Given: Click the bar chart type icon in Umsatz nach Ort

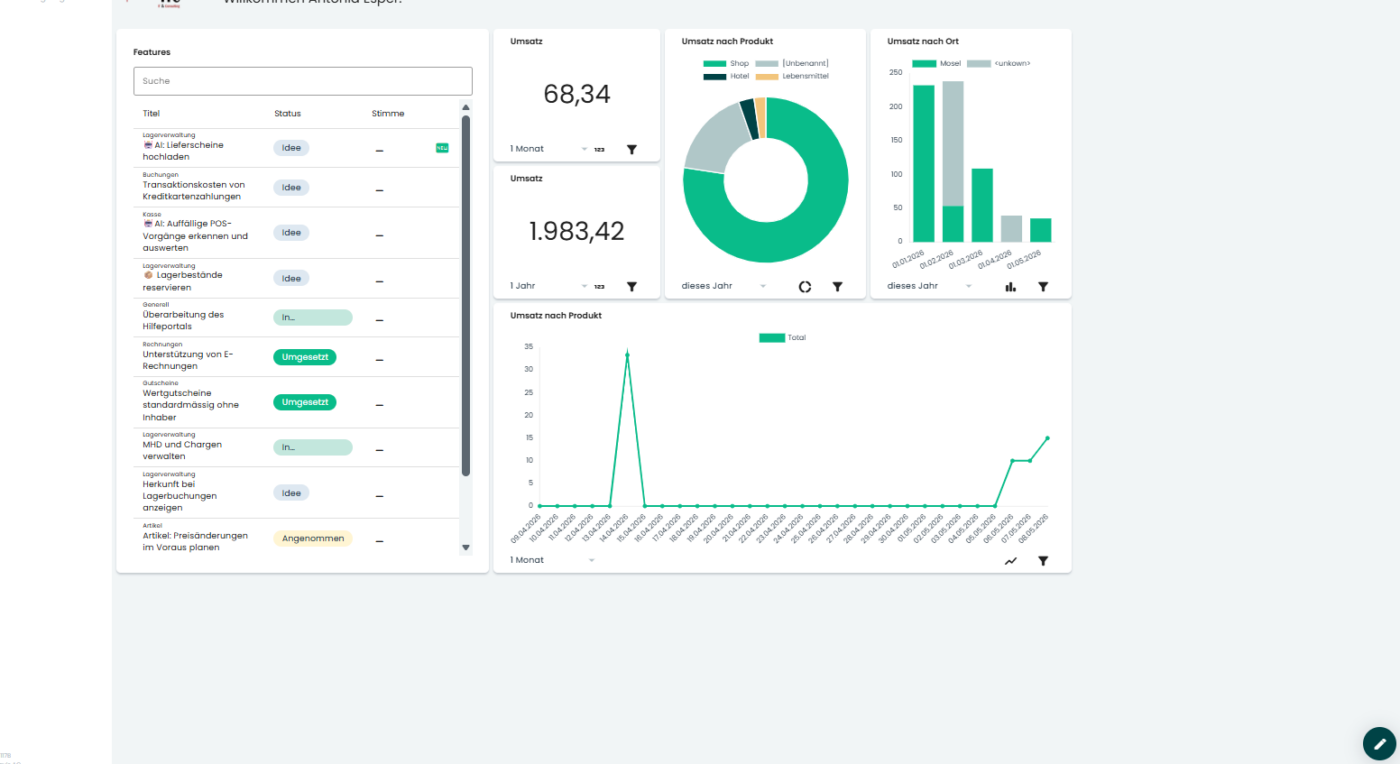Looking at the screenshot, I should [1011, 286].
